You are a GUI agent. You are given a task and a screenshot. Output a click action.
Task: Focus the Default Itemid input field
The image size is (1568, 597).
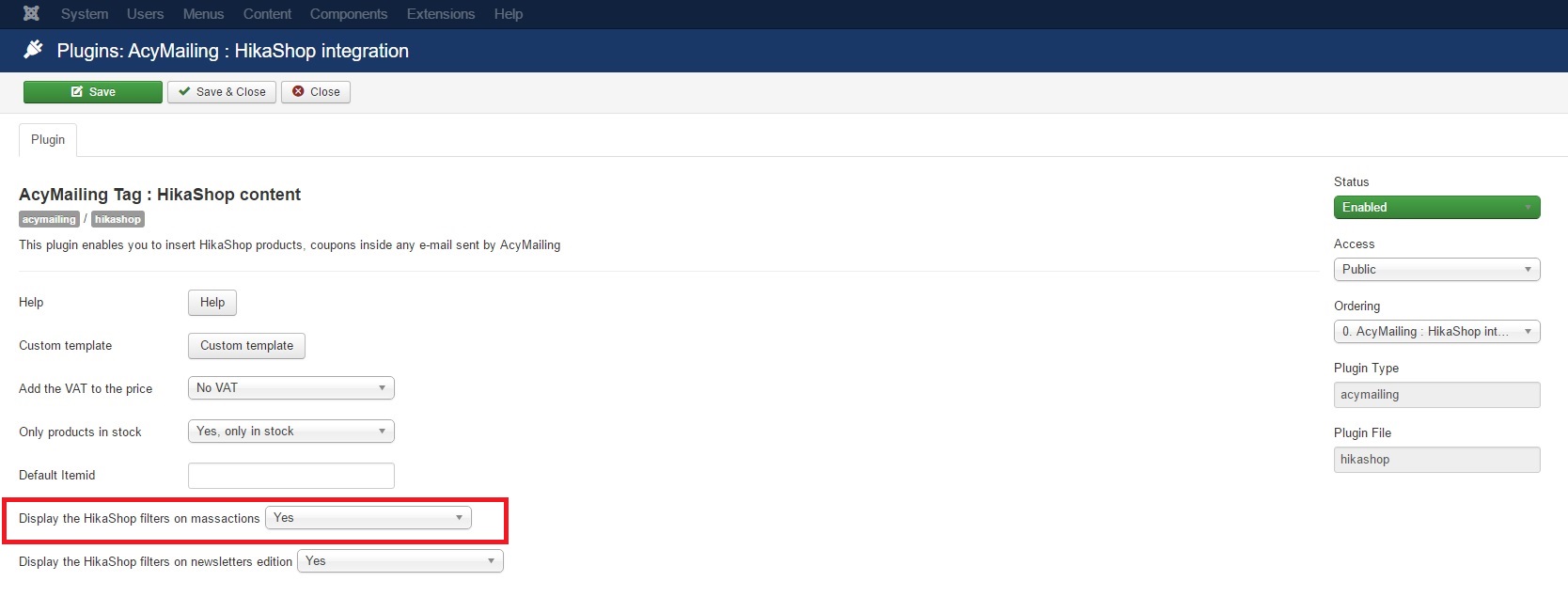pos(291,476)
